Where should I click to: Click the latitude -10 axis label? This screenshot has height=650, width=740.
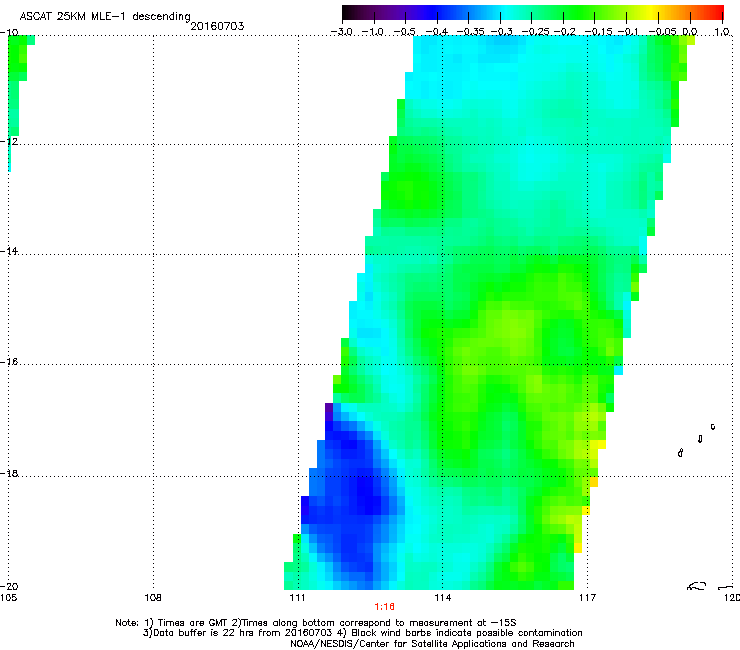pyautogui.click(x=9, y=32)
